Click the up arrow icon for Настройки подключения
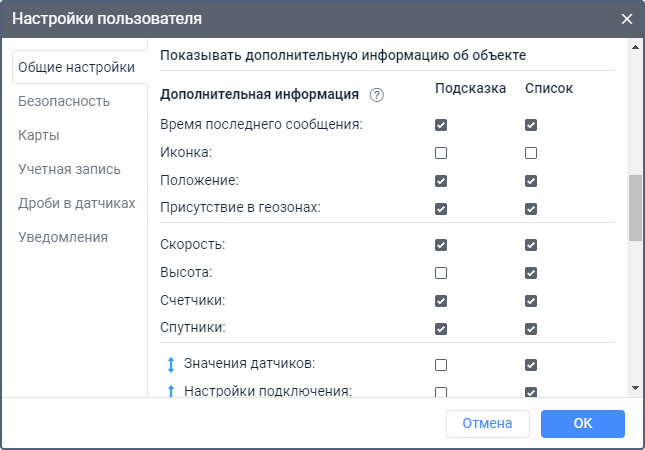This screenshot has height=450, width=645. (169, 391)
